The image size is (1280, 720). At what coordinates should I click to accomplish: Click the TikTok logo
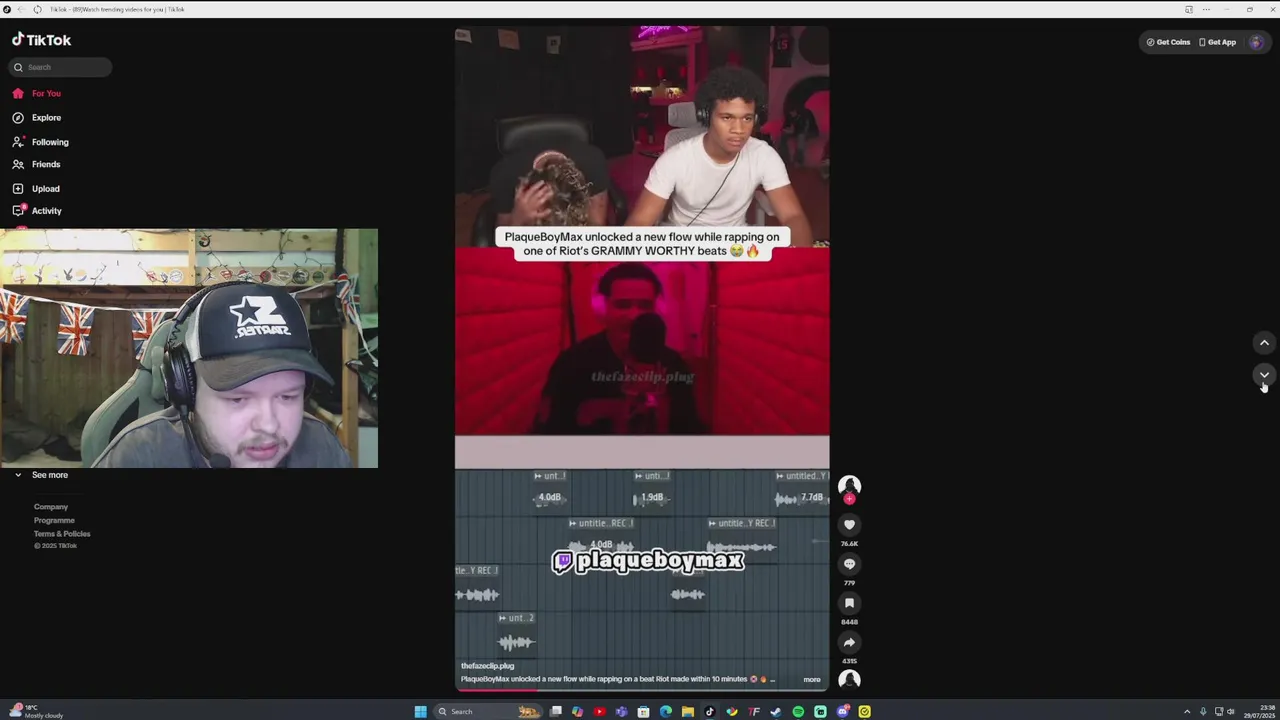coord(41,40)
